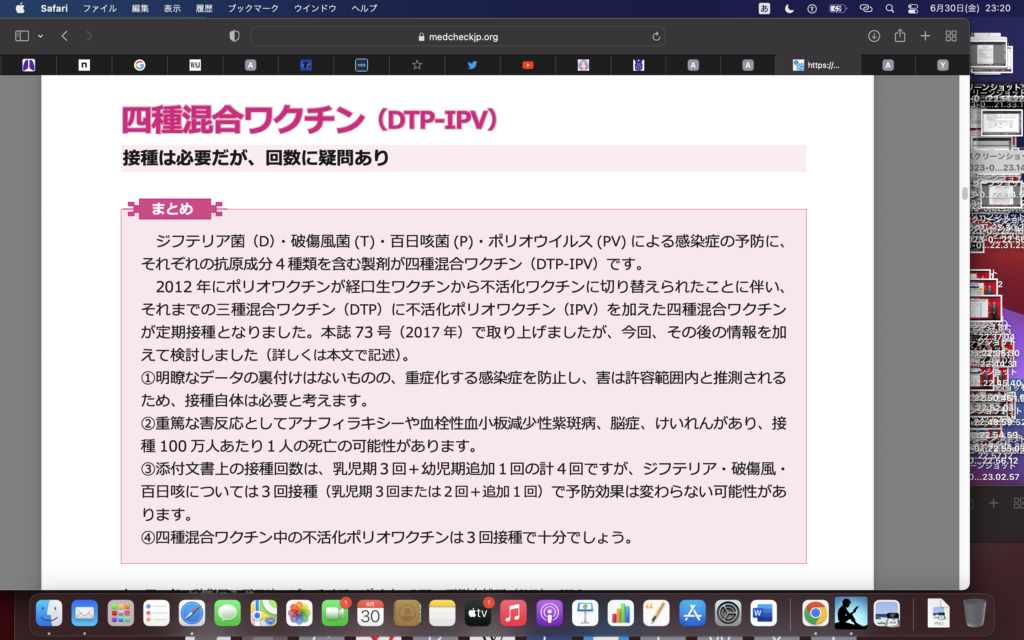Toggle the Safari sidebar button
Viewport: 1024px width, 640px height.
coord(22,36)
